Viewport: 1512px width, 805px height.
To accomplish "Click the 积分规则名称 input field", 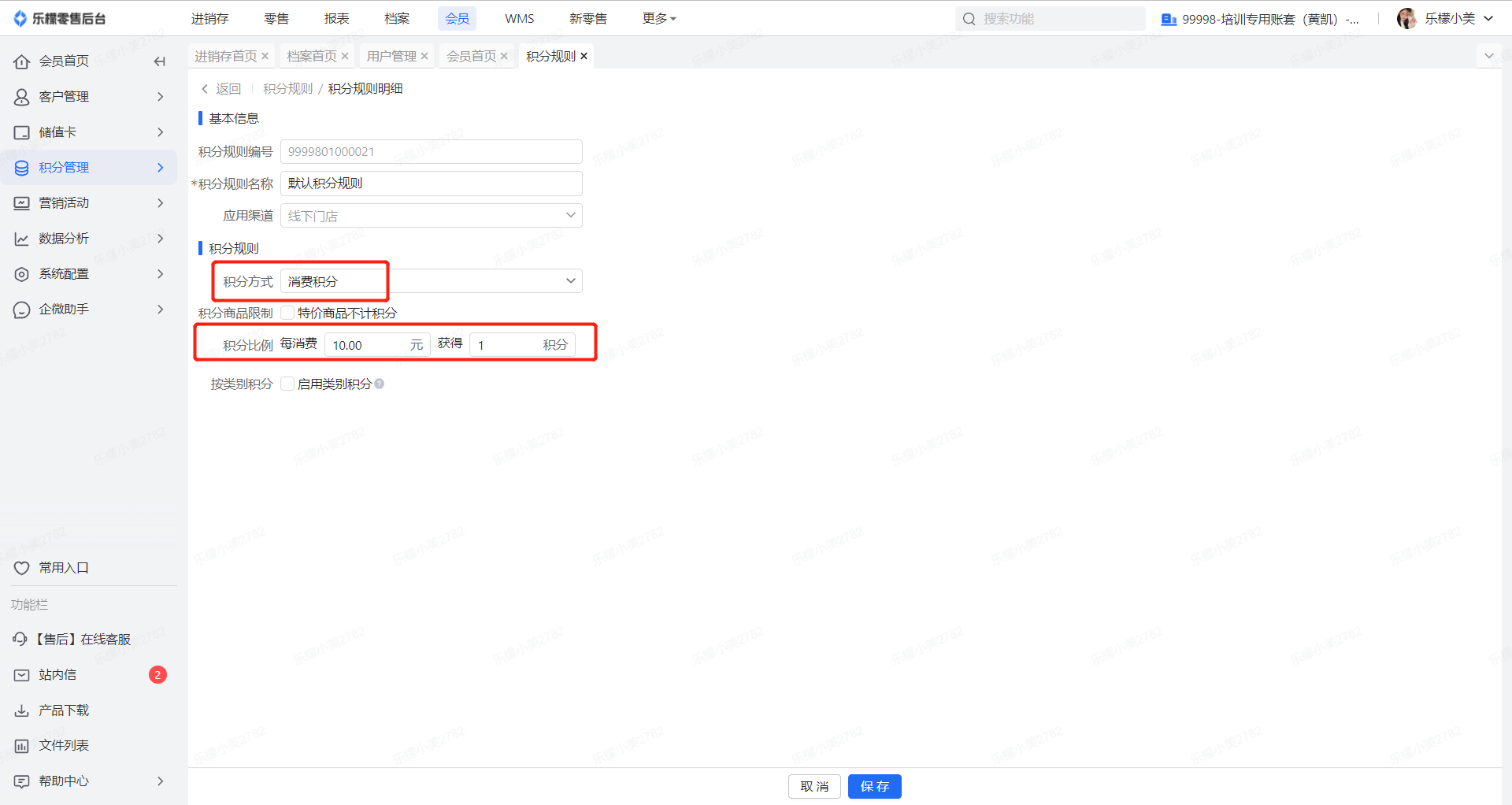I will point(432,184).
